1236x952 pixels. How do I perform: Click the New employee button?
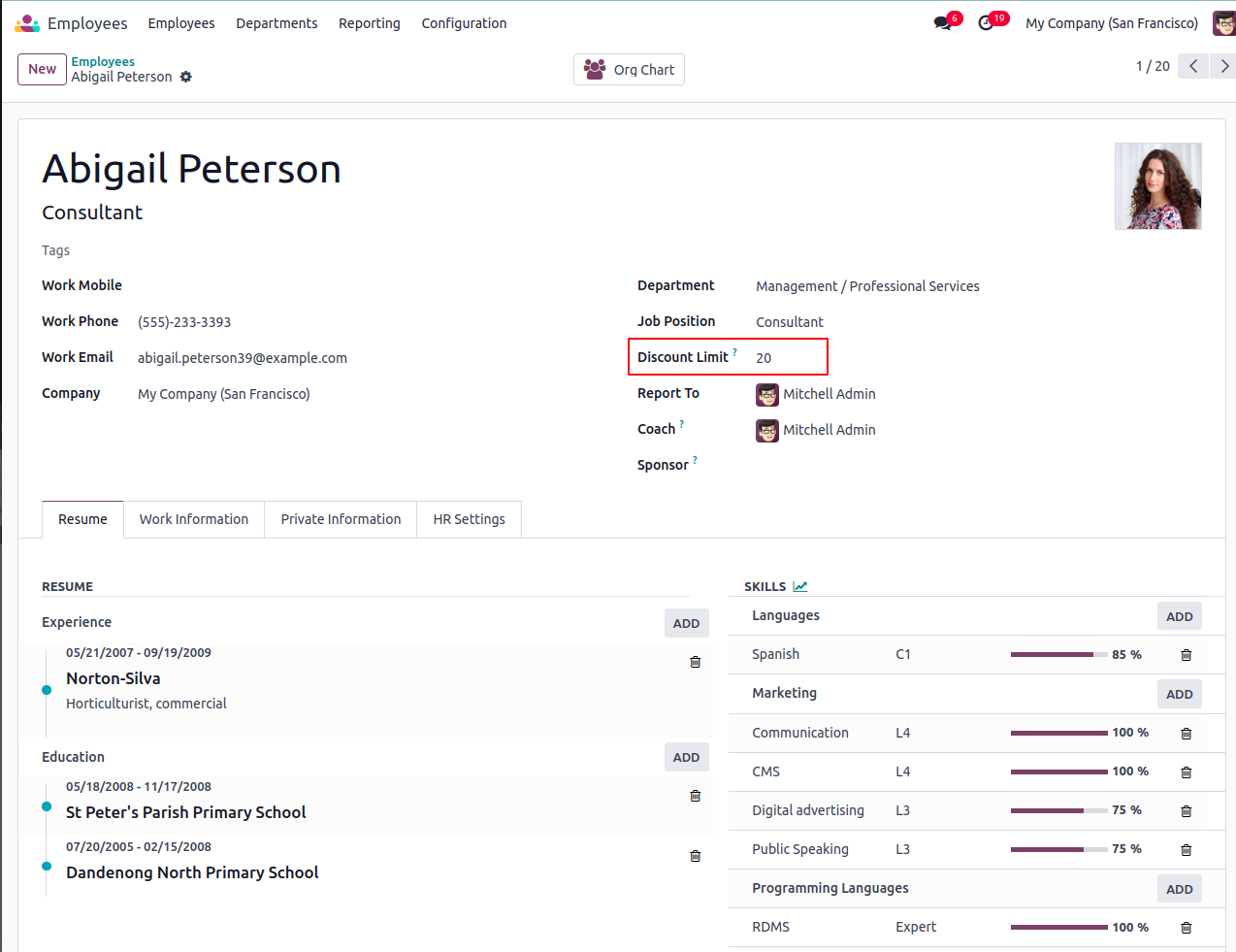42,69
